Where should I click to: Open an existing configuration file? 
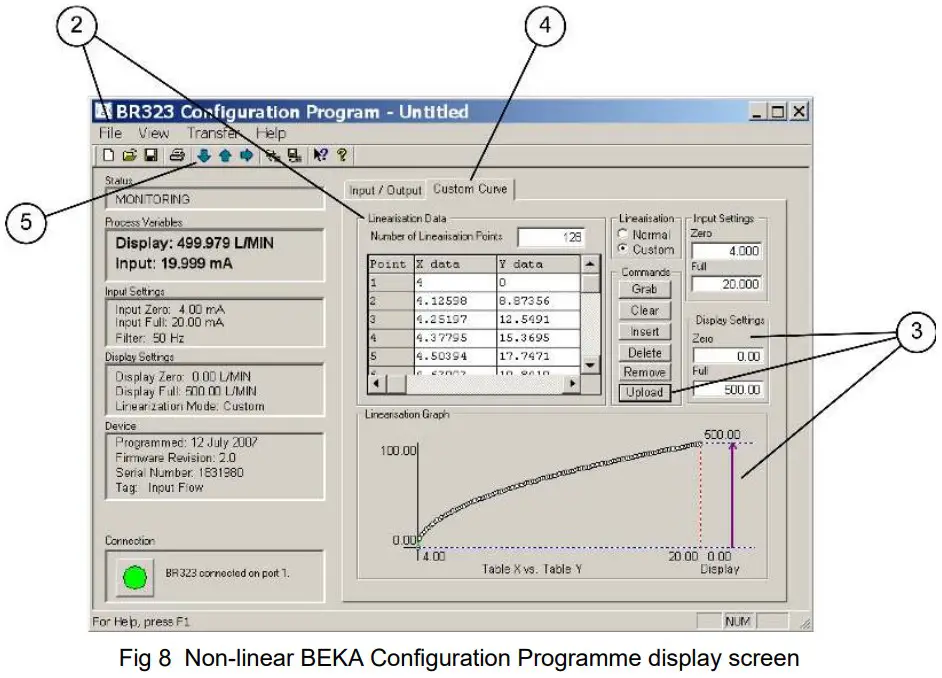(x=130, y=155)
